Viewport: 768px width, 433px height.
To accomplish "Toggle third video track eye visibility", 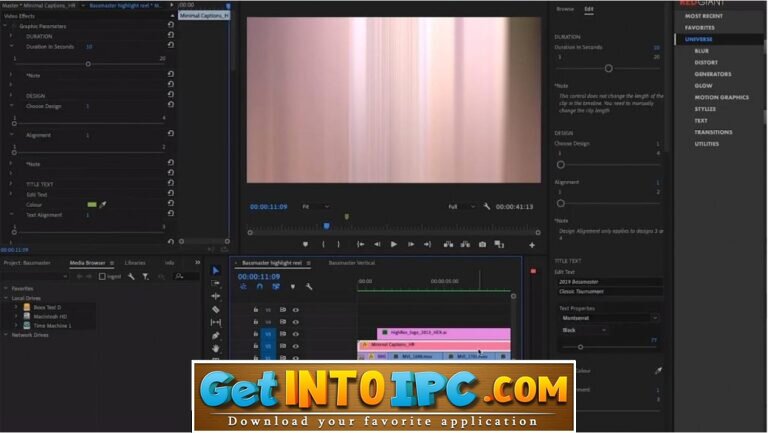I will coord(295,334).
